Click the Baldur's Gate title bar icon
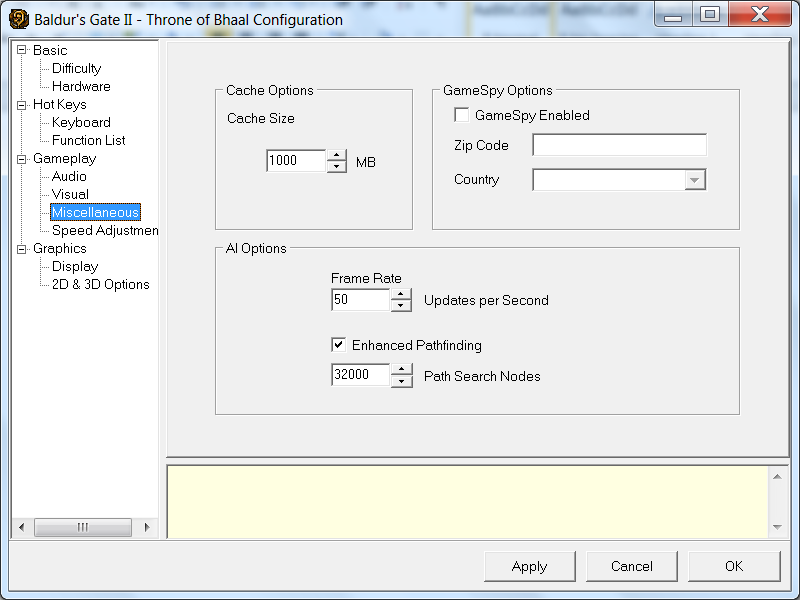Image resolution: width=800 pixels, height=600 pixels. (18, 19)
